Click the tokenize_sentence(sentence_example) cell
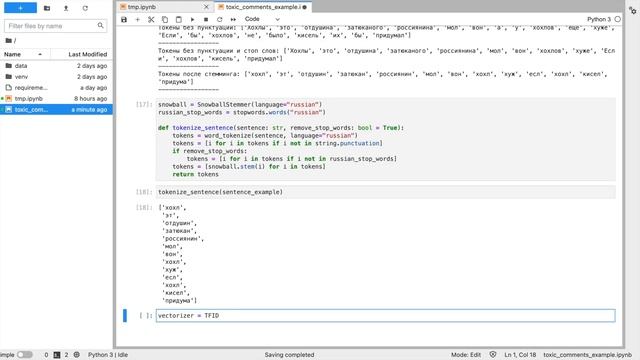This screenshot has height=360, width=640. click(x=385, y=192)
